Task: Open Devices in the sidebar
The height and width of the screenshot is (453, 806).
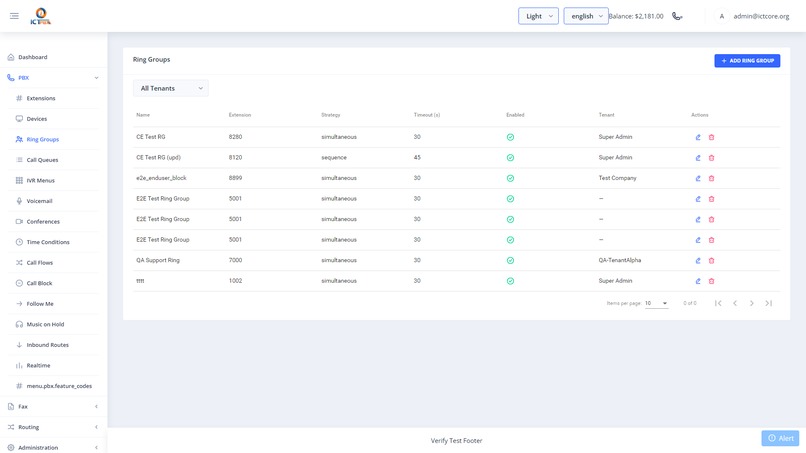Action: pyautogui.click(x=36, y=119)
